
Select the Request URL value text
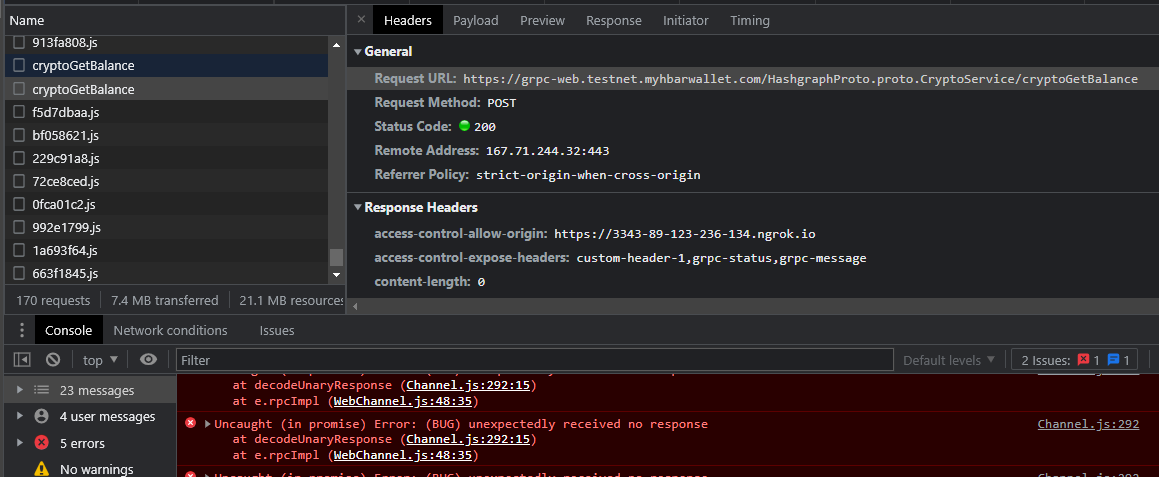point(801,79)
